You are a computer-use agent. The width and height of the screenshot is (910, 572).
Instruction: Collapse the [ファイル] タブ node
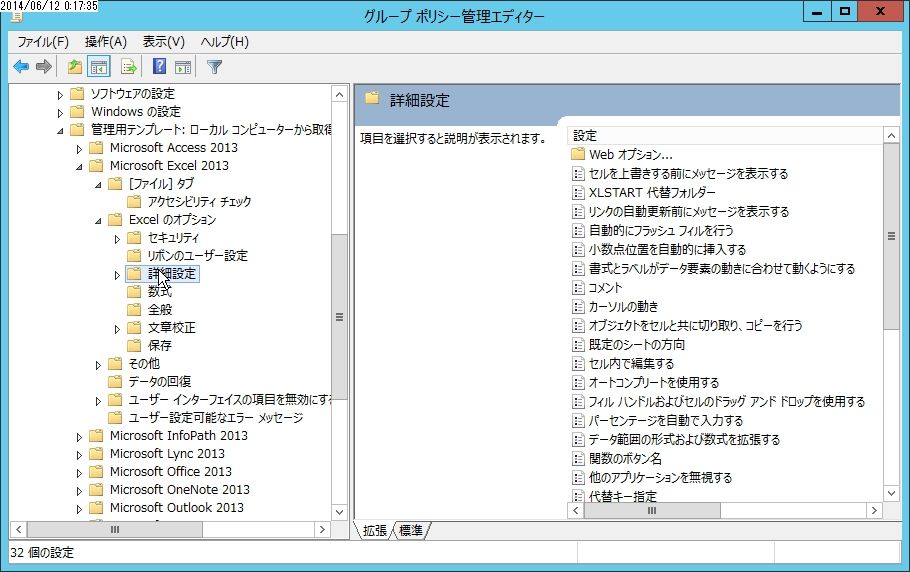[x=98, y=184]
